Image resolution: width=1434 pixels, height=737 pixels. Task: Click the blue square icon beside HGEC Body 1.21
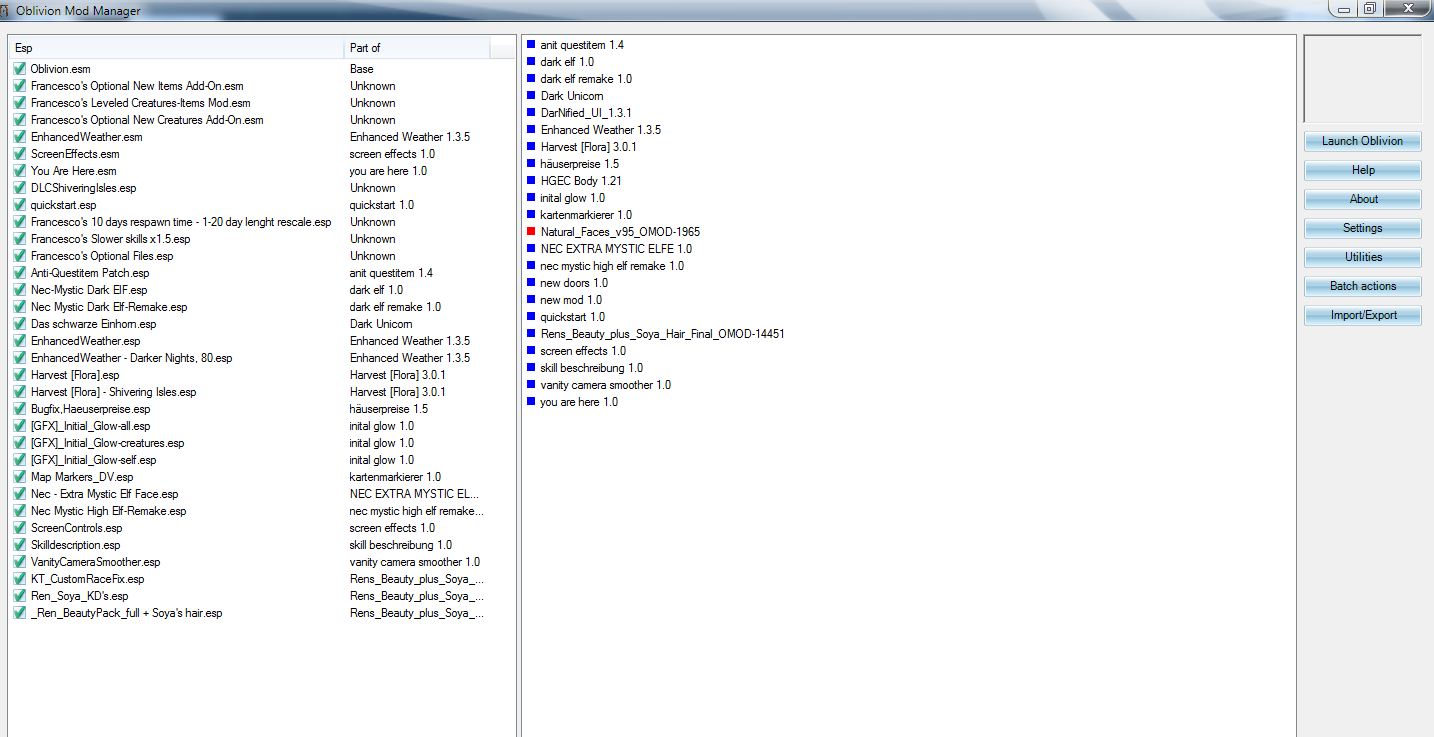click(532, 181)
